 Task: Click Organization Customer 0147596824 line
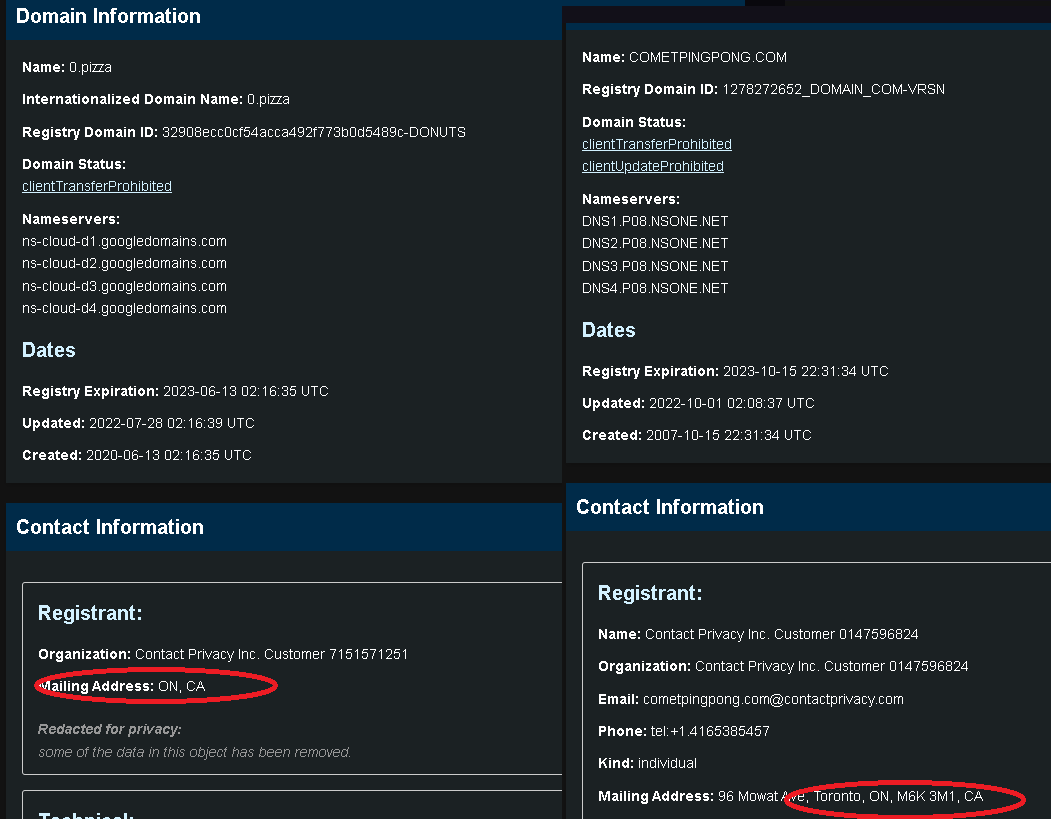[783, 666]
